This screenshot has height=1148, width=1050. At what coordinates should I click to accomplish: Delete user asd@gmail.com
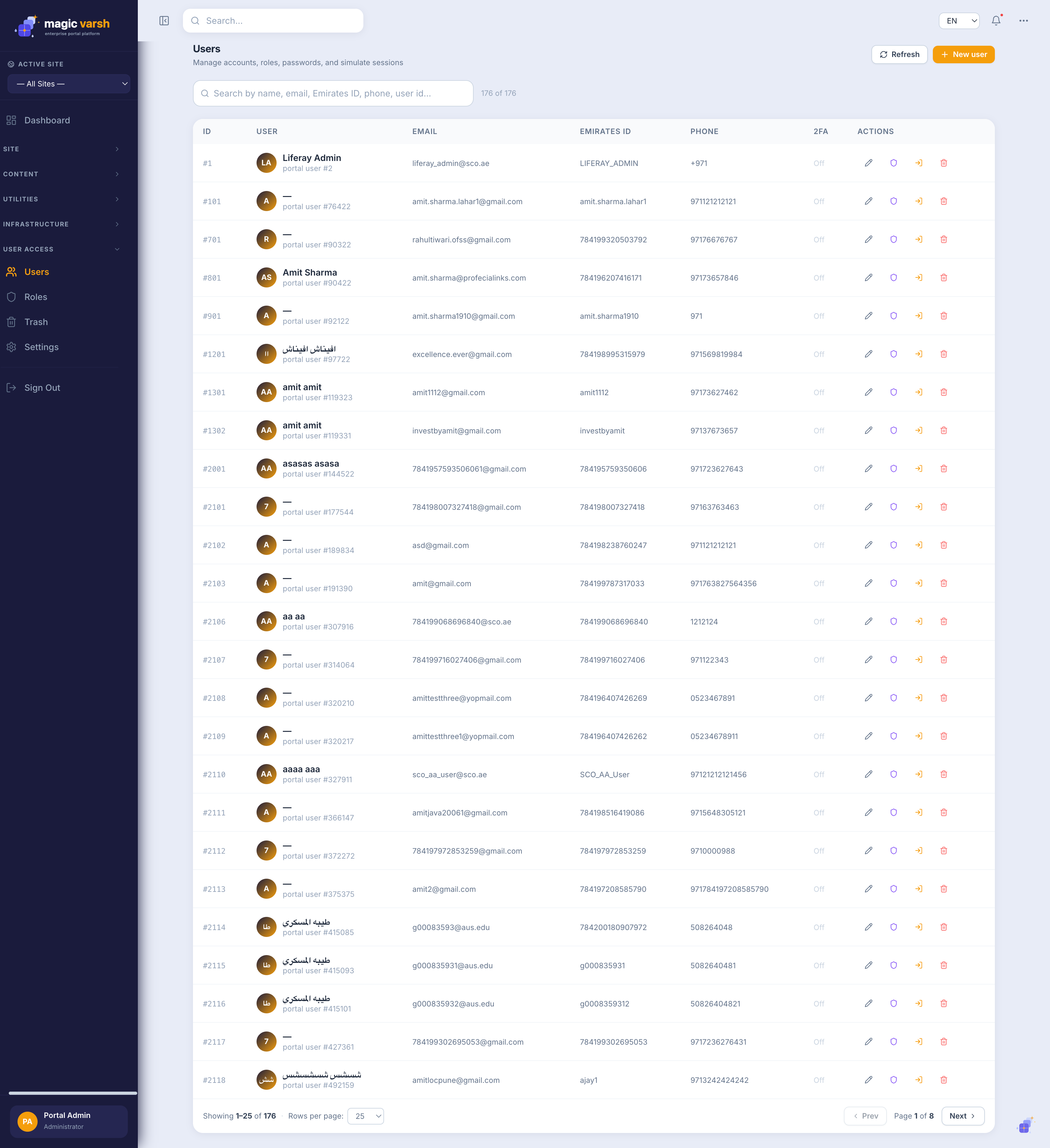point(943,544)
